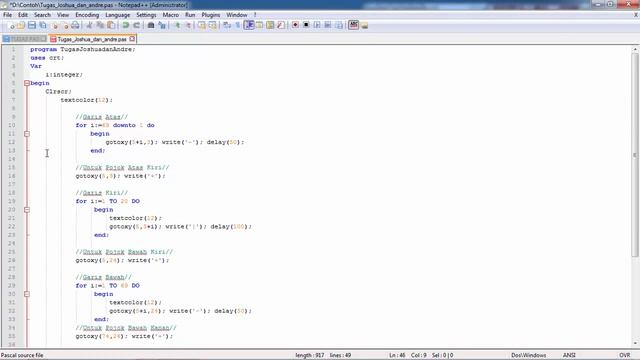Viewport: 640px width, 360px height.
Task: Click the Zoom Out toolbar icon
Action: coord(188,25)
